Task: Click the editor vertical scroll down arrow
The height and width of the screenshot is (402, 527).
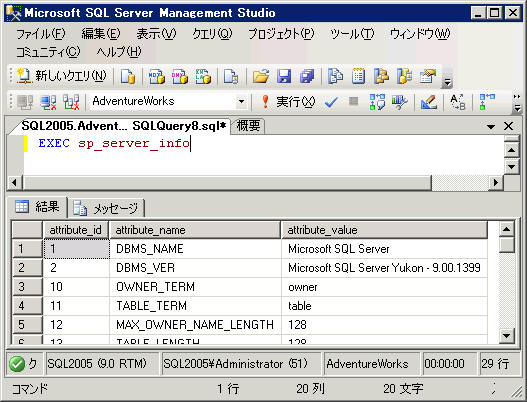Action: tap(511, 166)
